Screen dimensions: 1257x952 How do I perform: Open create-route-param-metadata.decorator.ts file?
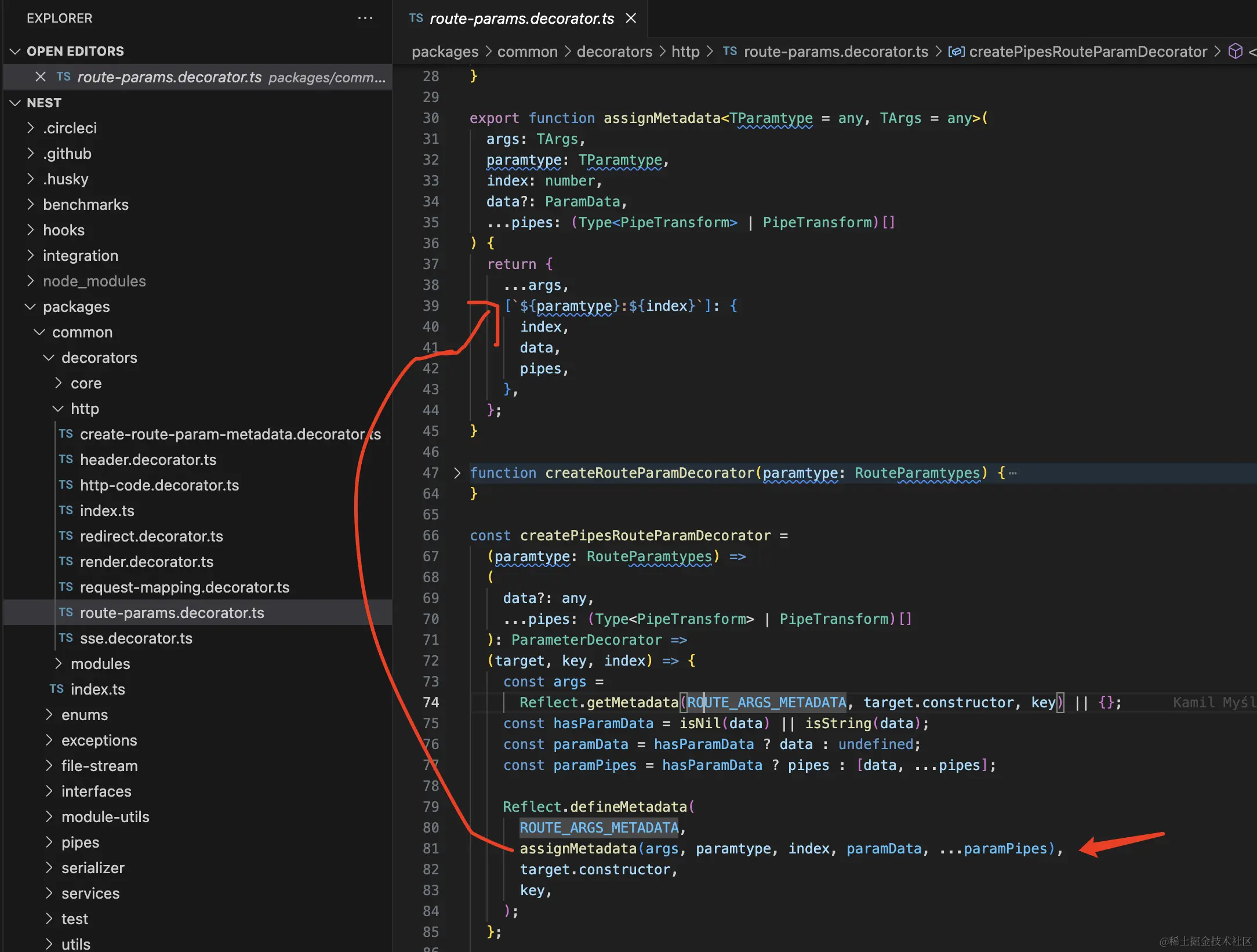coord(197,434)
